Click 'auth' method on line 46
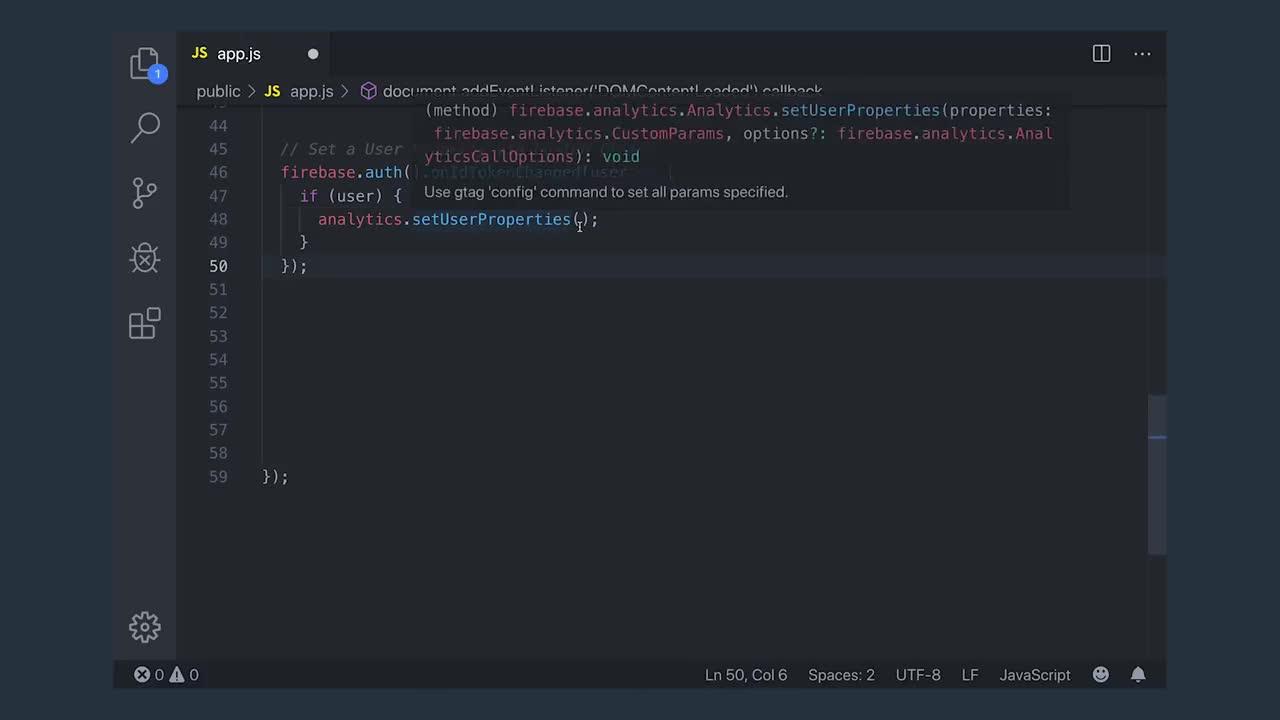The width and height of the screenshot is (1280, 720). 383,172
